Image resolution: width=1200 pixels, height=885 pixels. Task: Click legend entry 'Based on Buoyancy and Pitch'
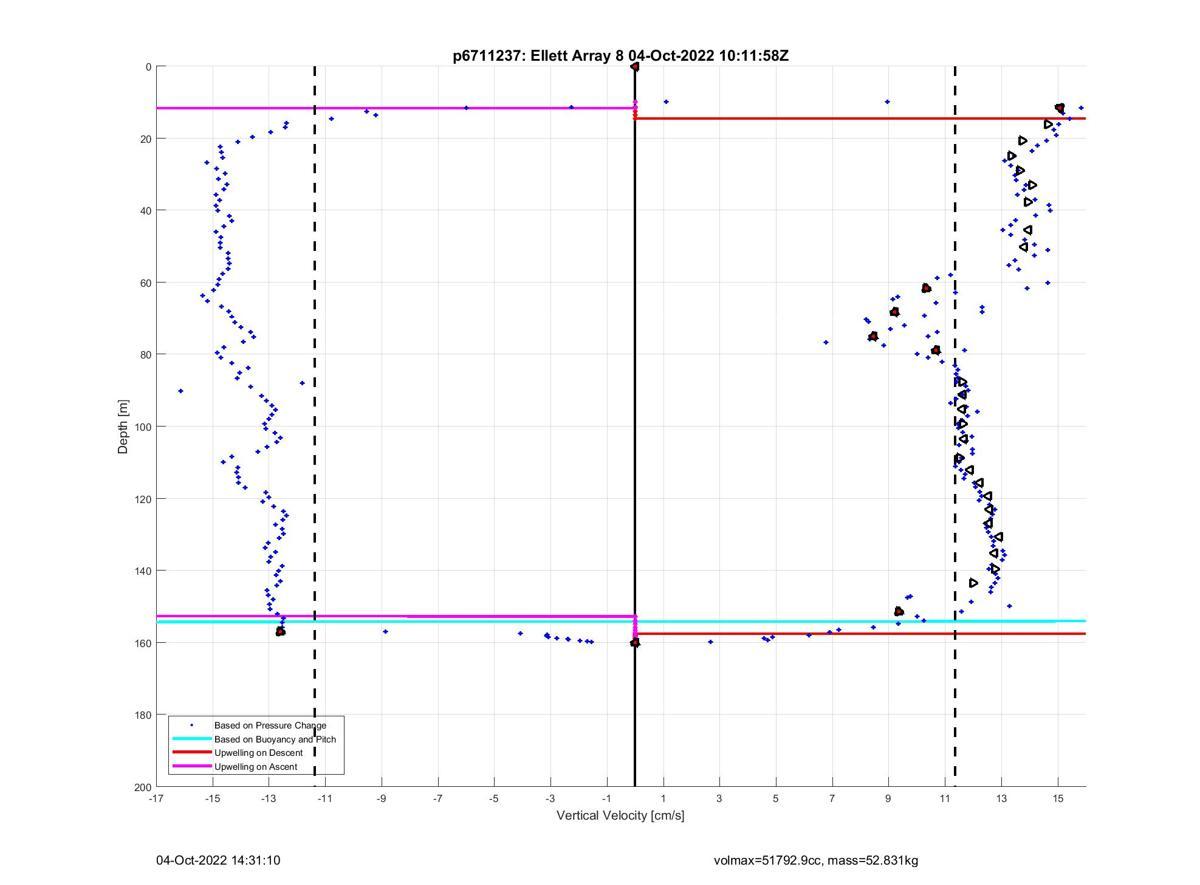tap(276, 739)
